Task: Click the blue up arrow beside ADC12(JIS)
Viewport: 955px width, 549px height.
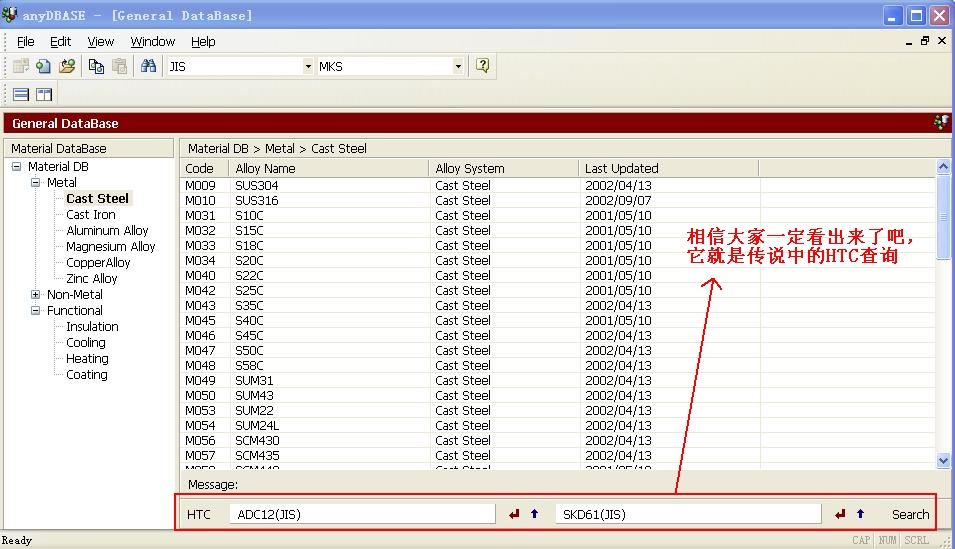Action: tap(534, 514)
